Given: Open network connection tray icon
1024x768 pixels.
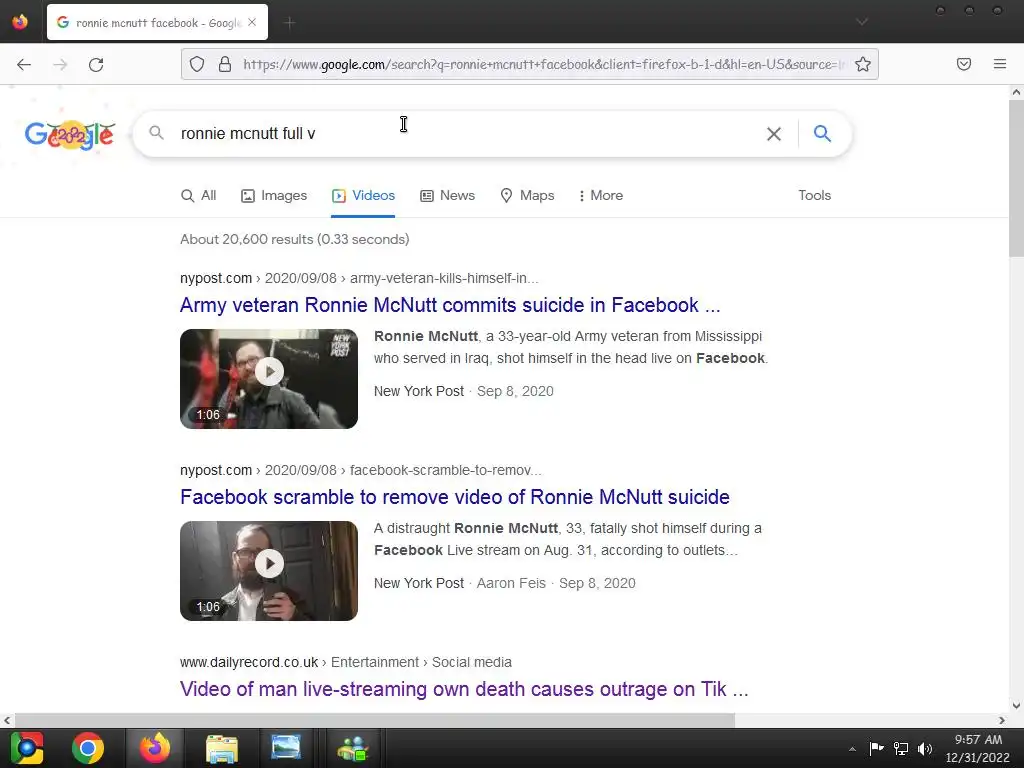Looking at the screenshot, I should 901,748.
